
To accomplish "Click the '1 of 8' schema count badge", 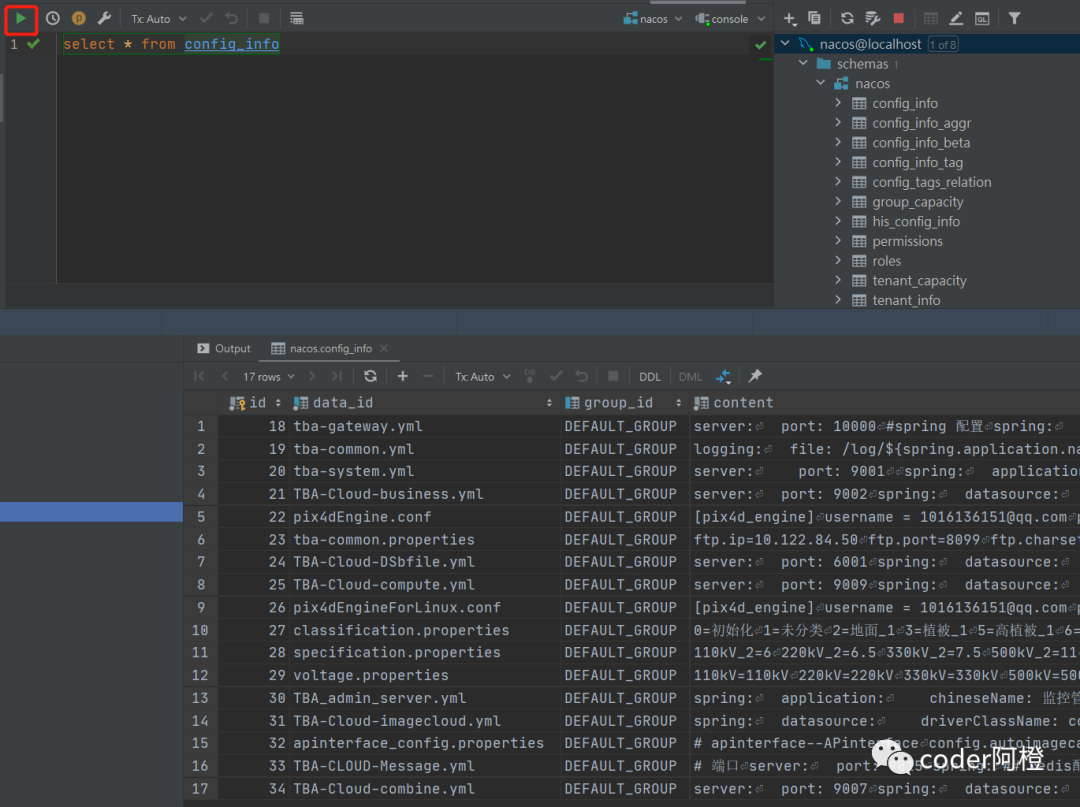I will pos(943,45).
